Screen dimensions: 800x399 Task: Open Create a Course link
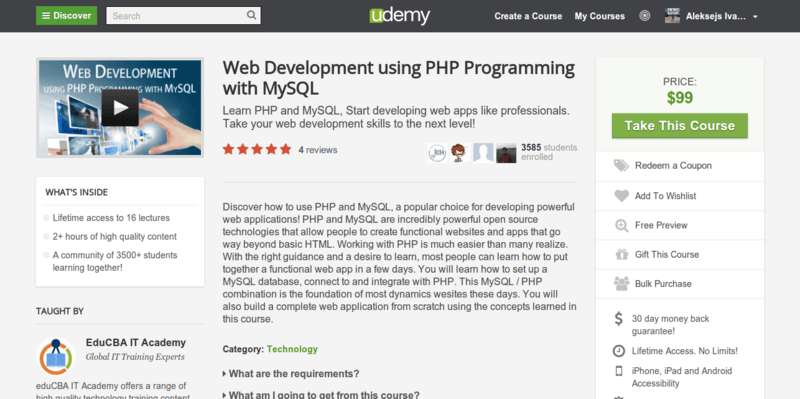pyautogui.click(x=528, y=16)
